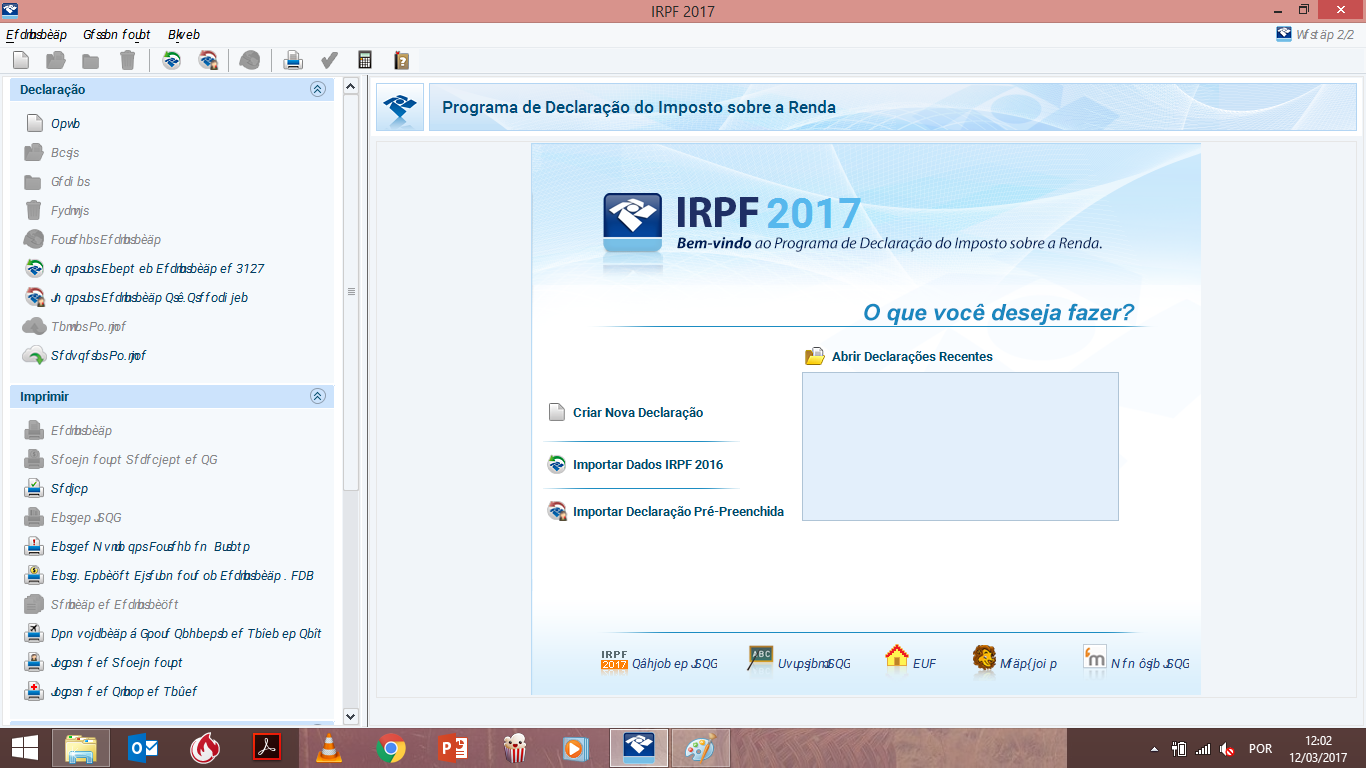This screenshot has height=768, width=1366.
Task: Click the new declaration toolbar icon
Action: (21, 61)
